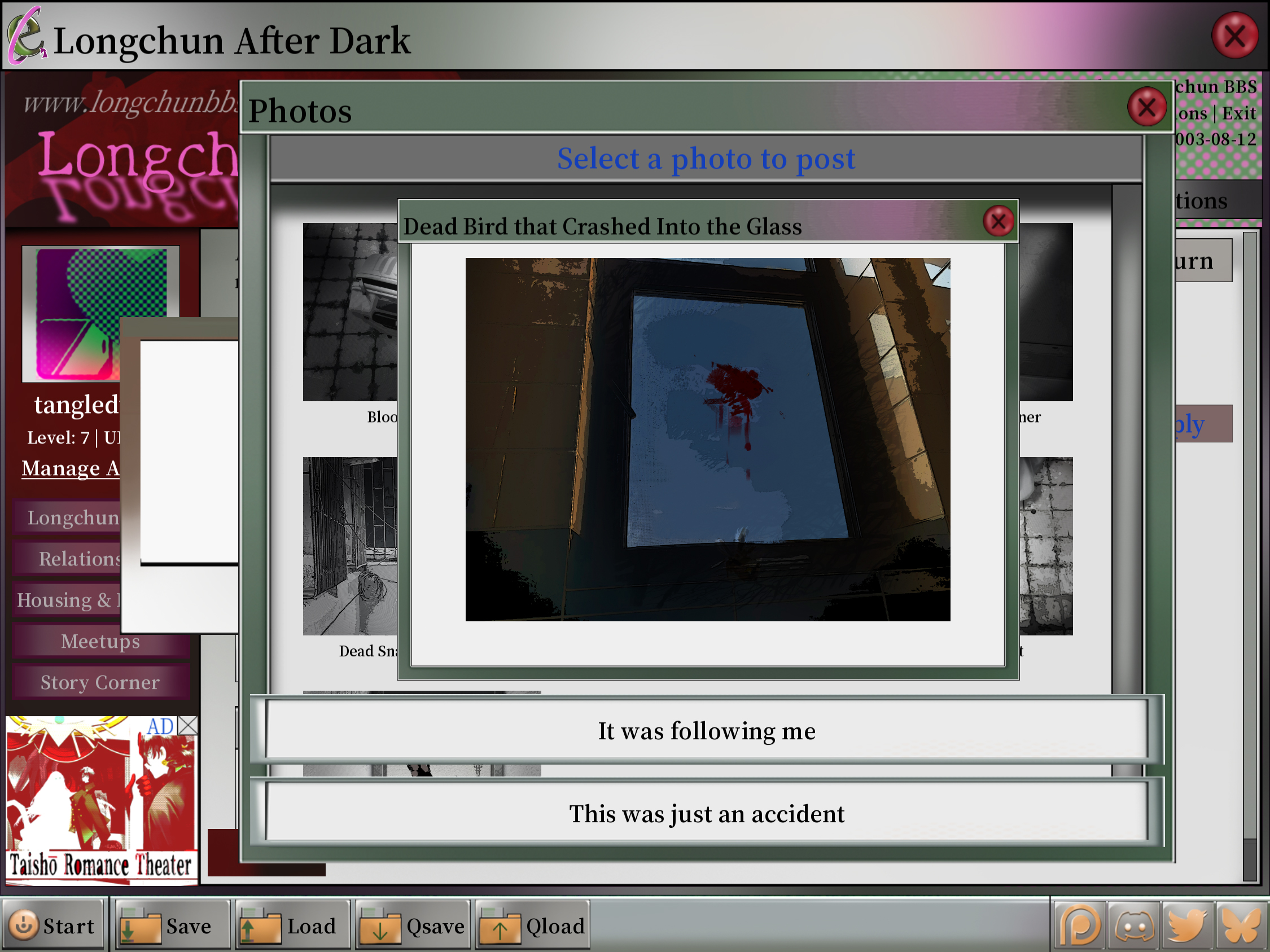Click the butterfly icon in taskbar
This screenshot has width=1270, height=952.
1240,925
